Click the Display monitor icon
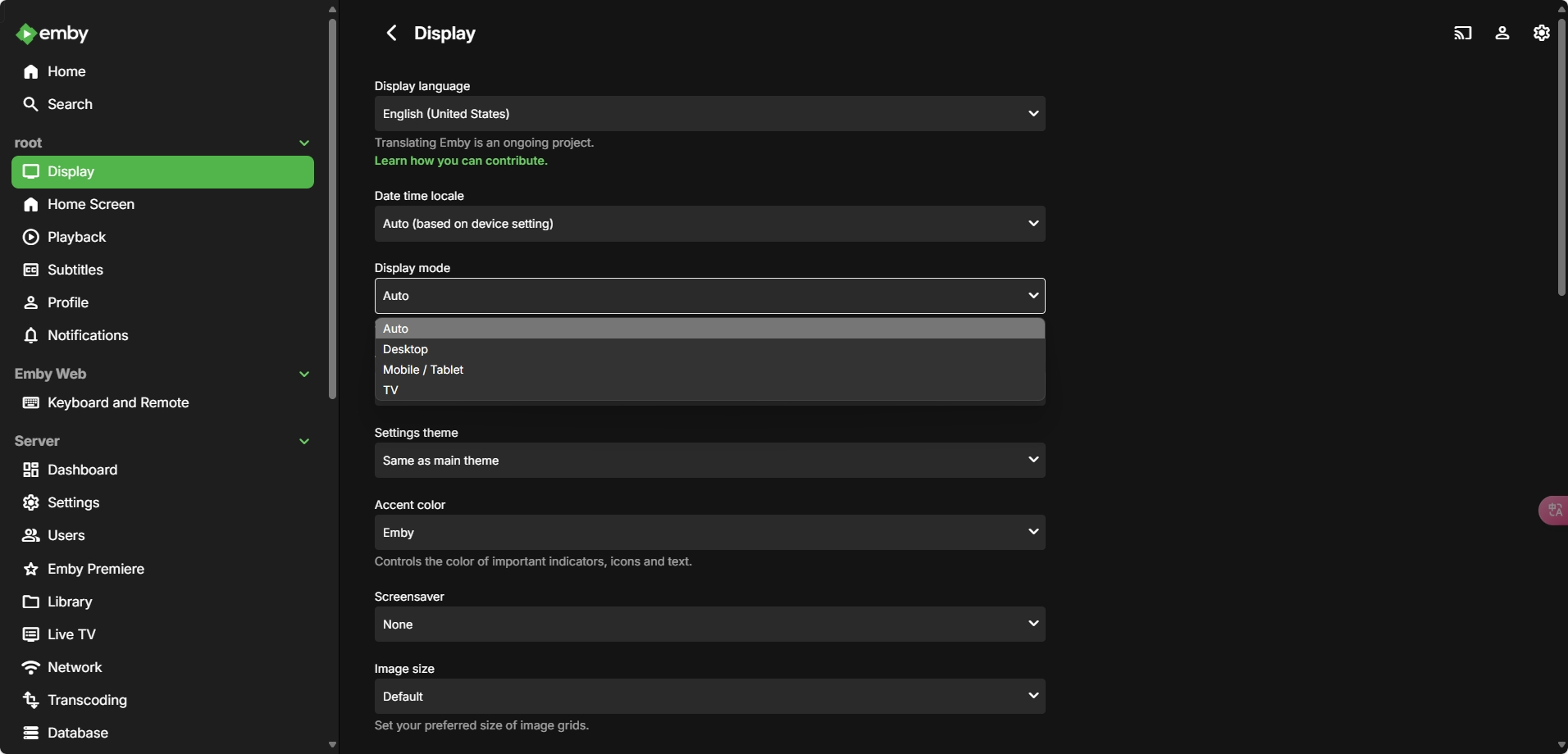This screenshot has width=1568, height=754. pos(31,172)
